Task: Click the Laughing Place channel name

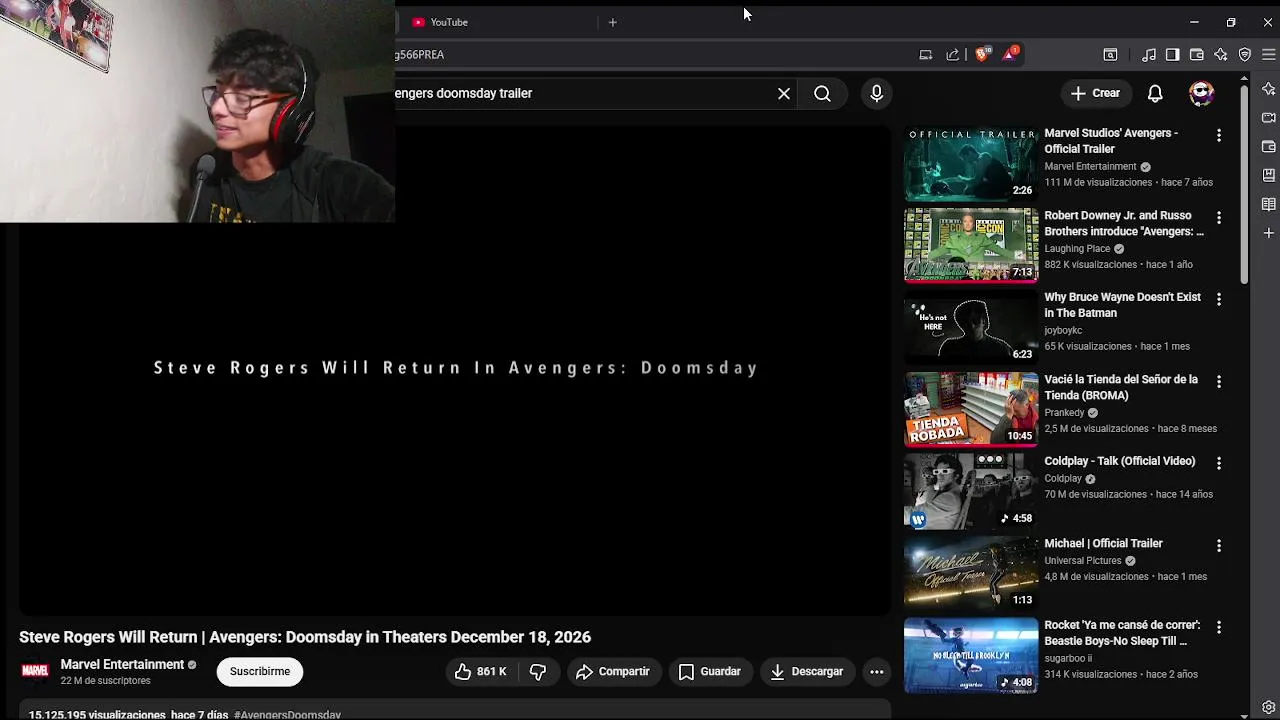Action: [x=1077, y=249]
